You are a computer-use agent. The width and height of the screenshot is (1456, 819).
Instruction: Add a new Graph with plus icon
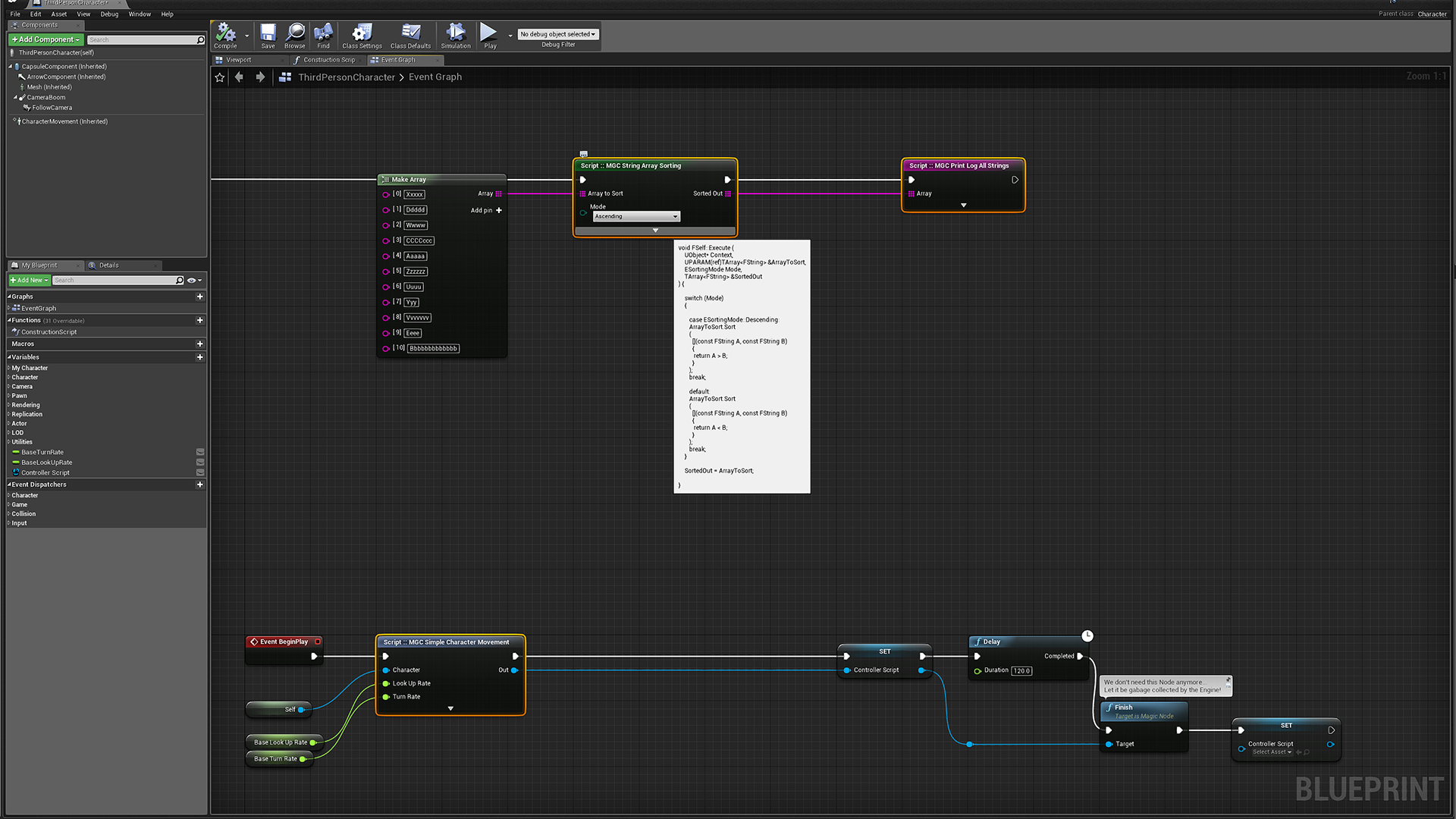(200, 297)
